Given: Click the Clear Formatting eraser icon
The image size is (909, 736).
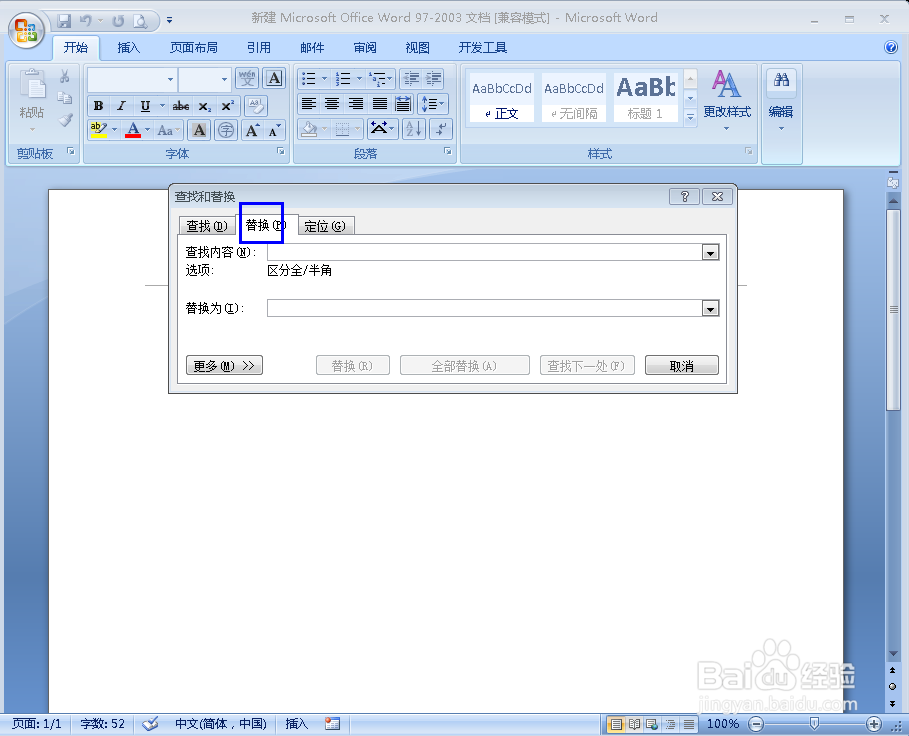Looking at the screenshot, I should (256, 105).
